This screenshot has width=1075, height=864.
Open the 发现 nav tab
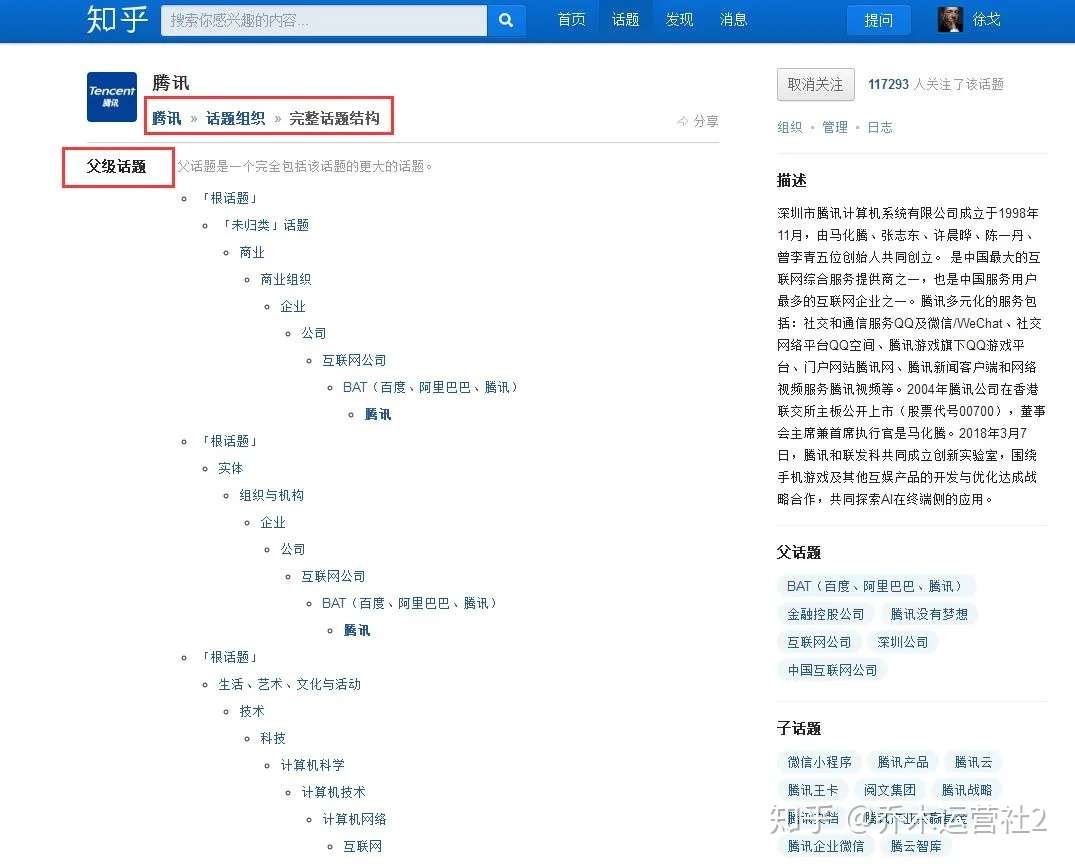pos(679,20)
